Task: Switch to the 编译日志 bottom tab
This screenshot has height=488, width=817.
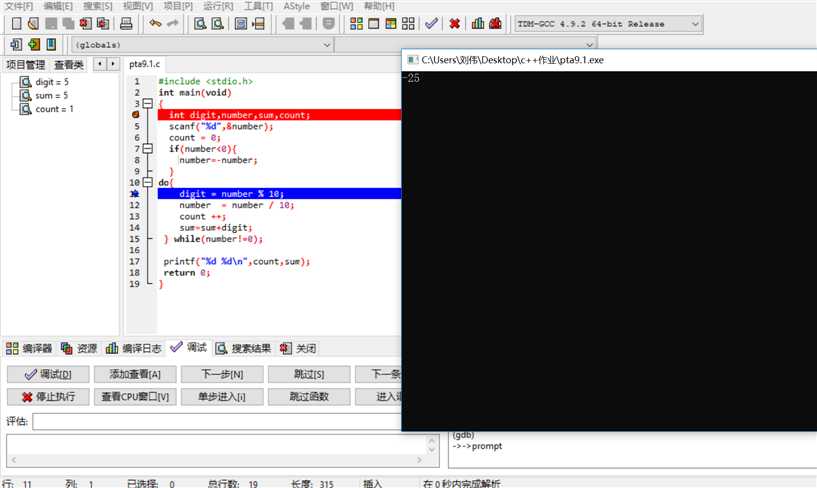Action: [x=133, y=348]
